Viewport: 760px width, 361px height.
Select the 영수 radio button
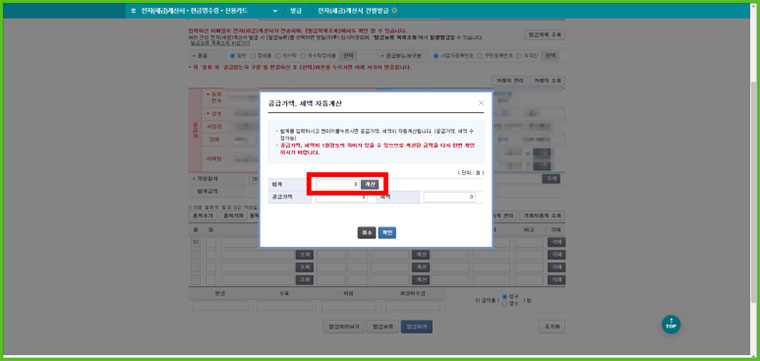coord(505,303)
